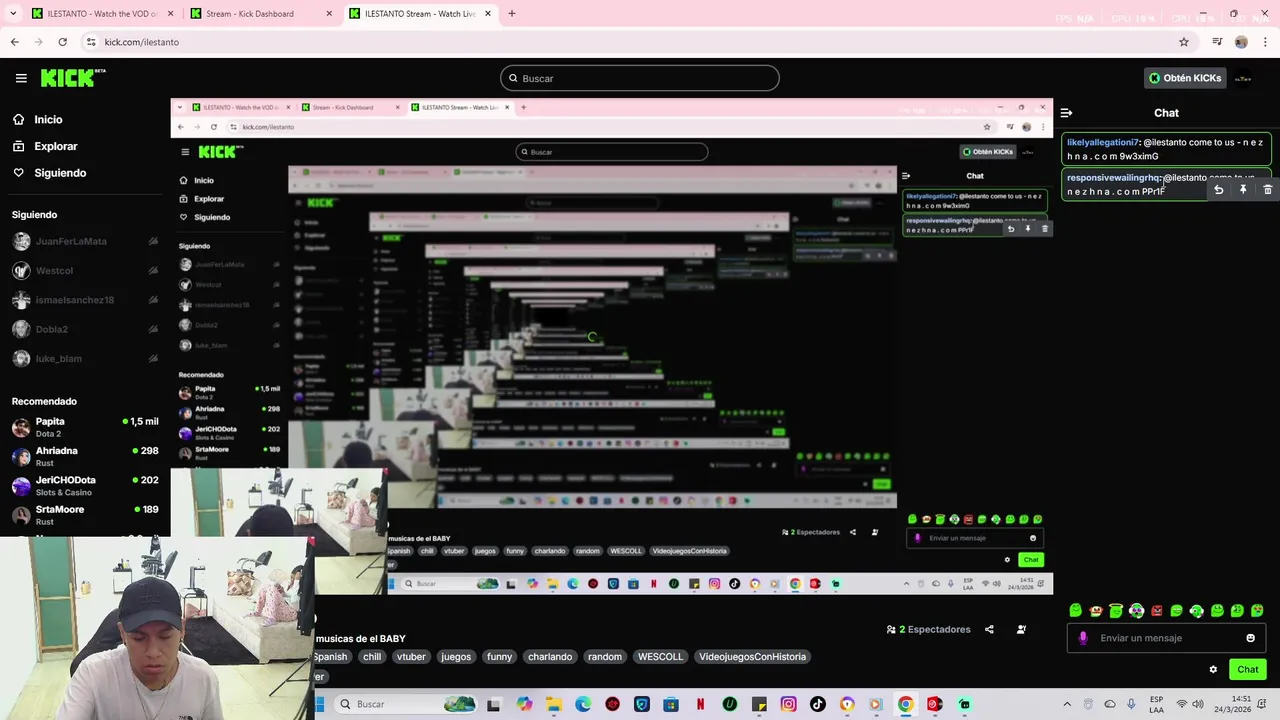Screen dimensions: 1280x720
Task: Click the likelyallegationi7 username in chat
Action: [x=1103, y=143]
